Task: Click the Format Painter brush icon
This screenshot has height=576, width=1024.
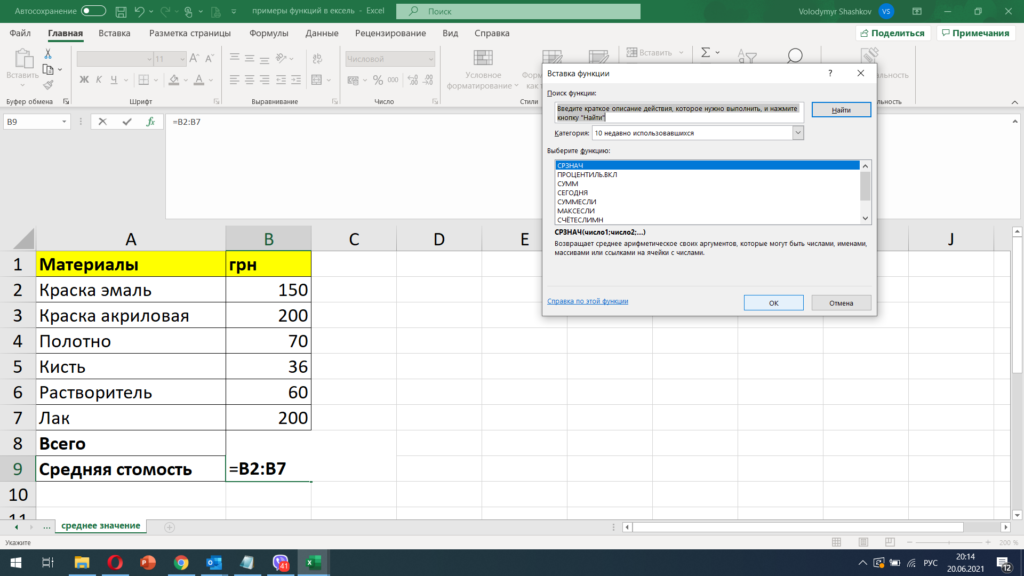Action: 48,85
